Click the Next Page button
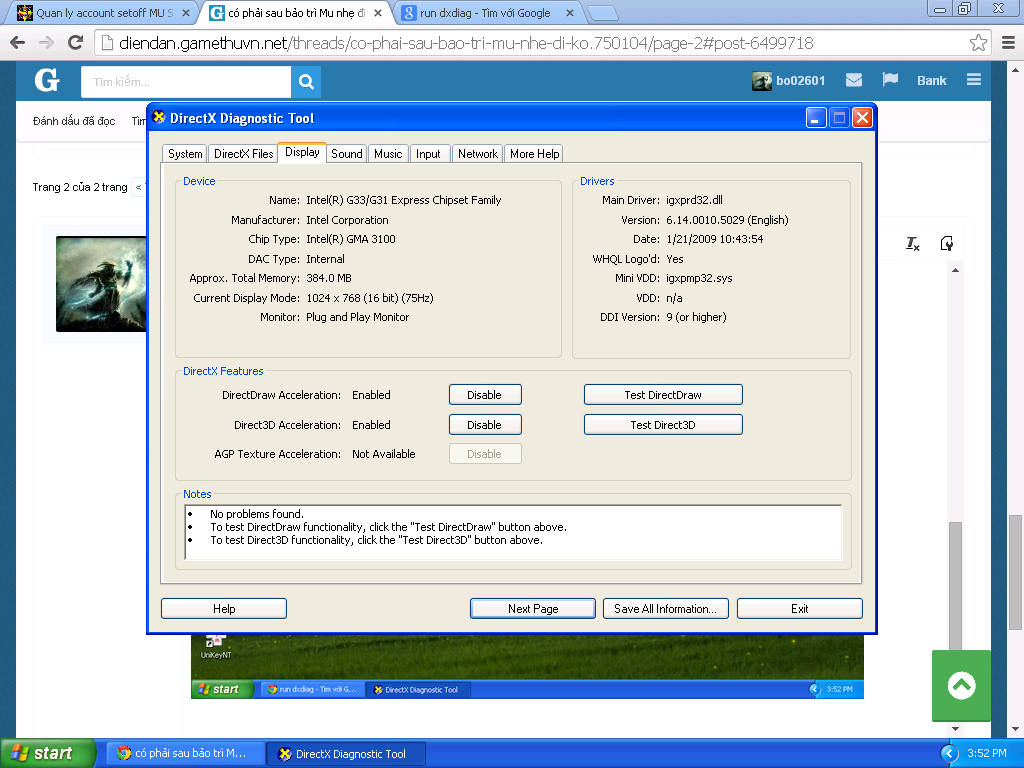The width and height of the screenshot is (1024, 768). pos(533,609)
